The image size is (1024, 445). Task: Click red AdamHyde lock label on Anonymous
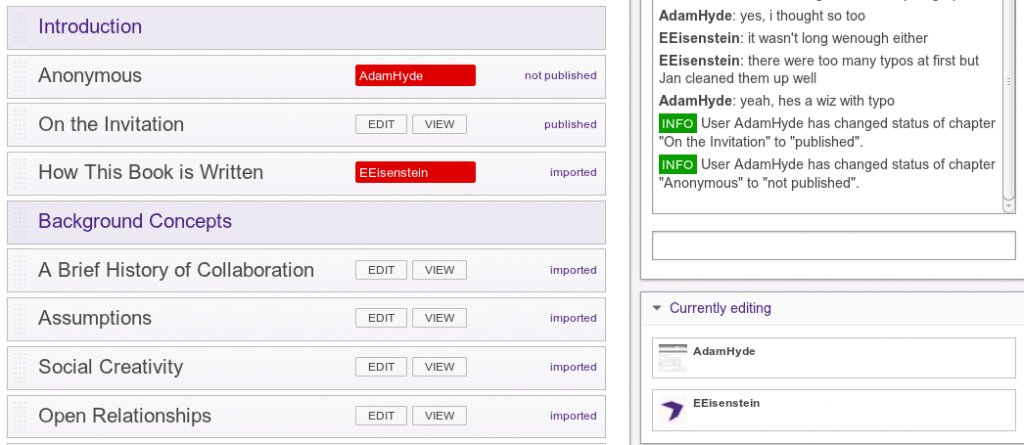point(415,76)
